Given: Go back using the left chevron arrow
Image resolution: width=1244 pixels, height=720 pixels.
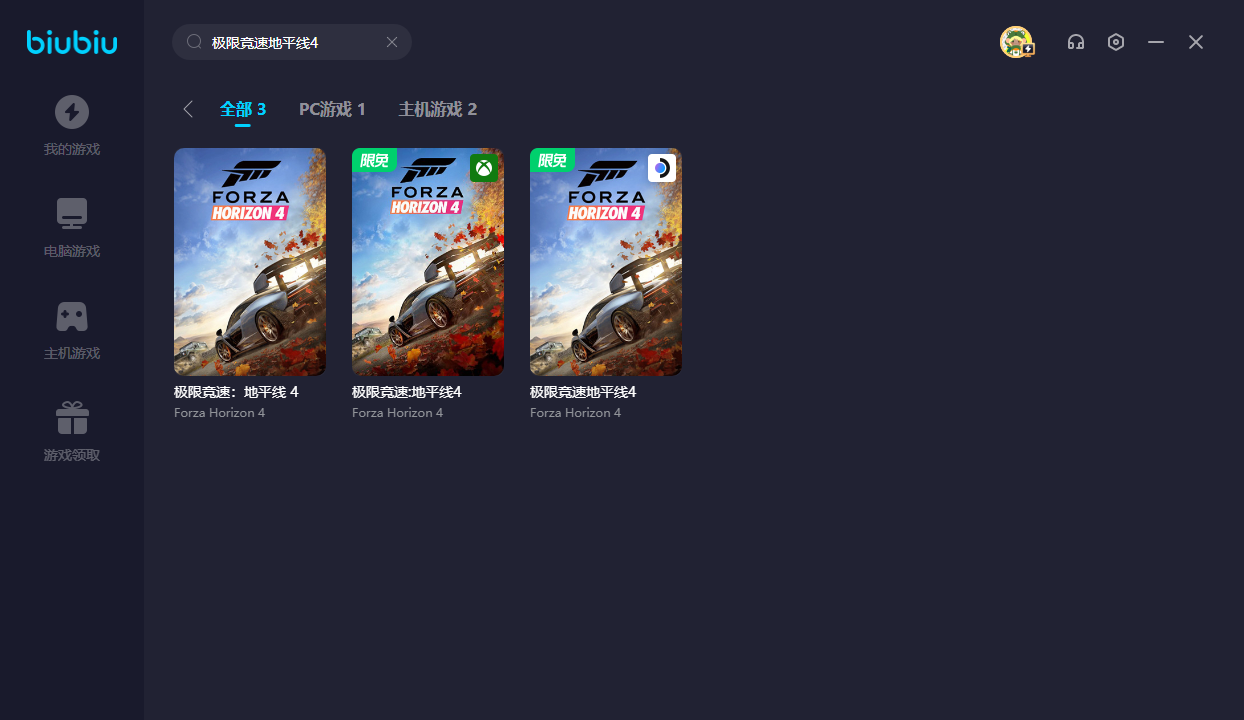Looking at the screenshot, I should [x=188, y=109].
